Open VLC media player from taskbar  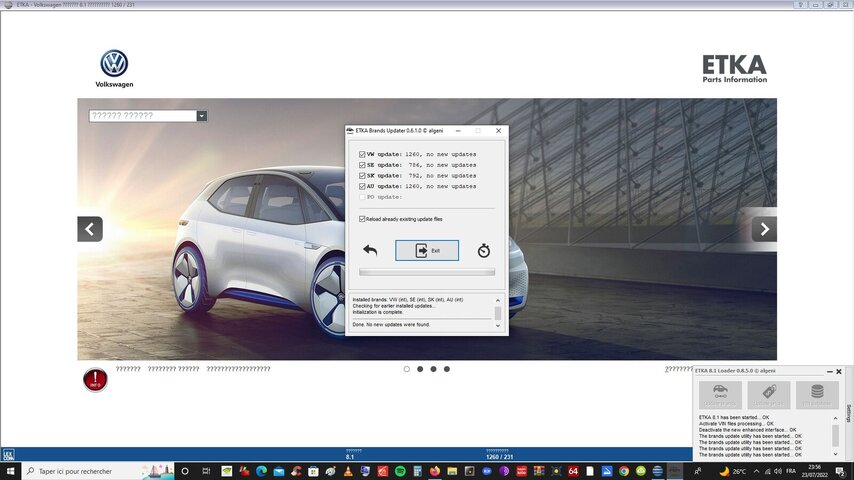tap(348, 471)
